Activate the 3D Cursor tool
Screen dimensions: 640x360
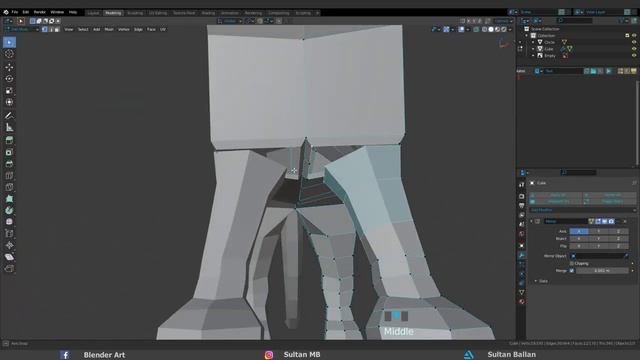pyautogui.click(x=9, y=54)
